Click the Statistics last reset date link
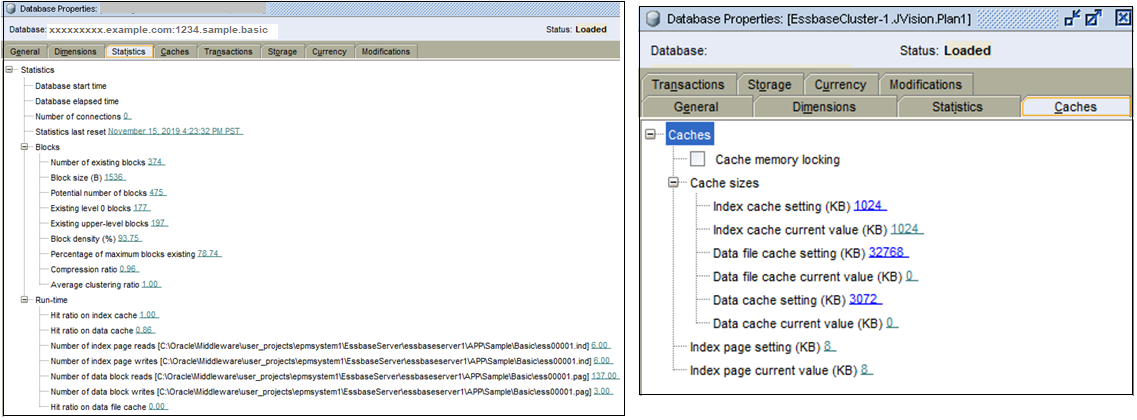The image size is (1137, 420). pos(175,131)
